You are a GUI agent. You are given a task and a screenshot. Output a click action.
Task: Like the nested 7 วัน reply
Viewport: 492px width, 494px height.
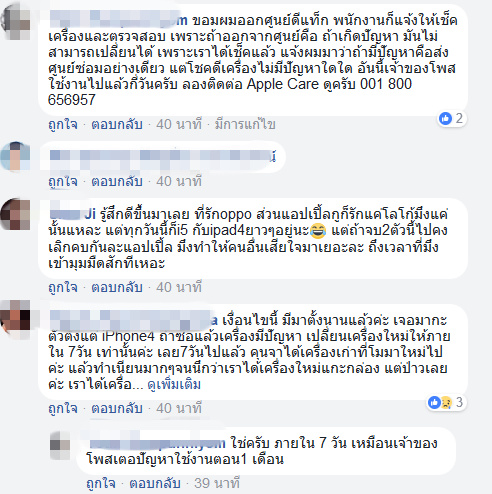tap(101, 483)
